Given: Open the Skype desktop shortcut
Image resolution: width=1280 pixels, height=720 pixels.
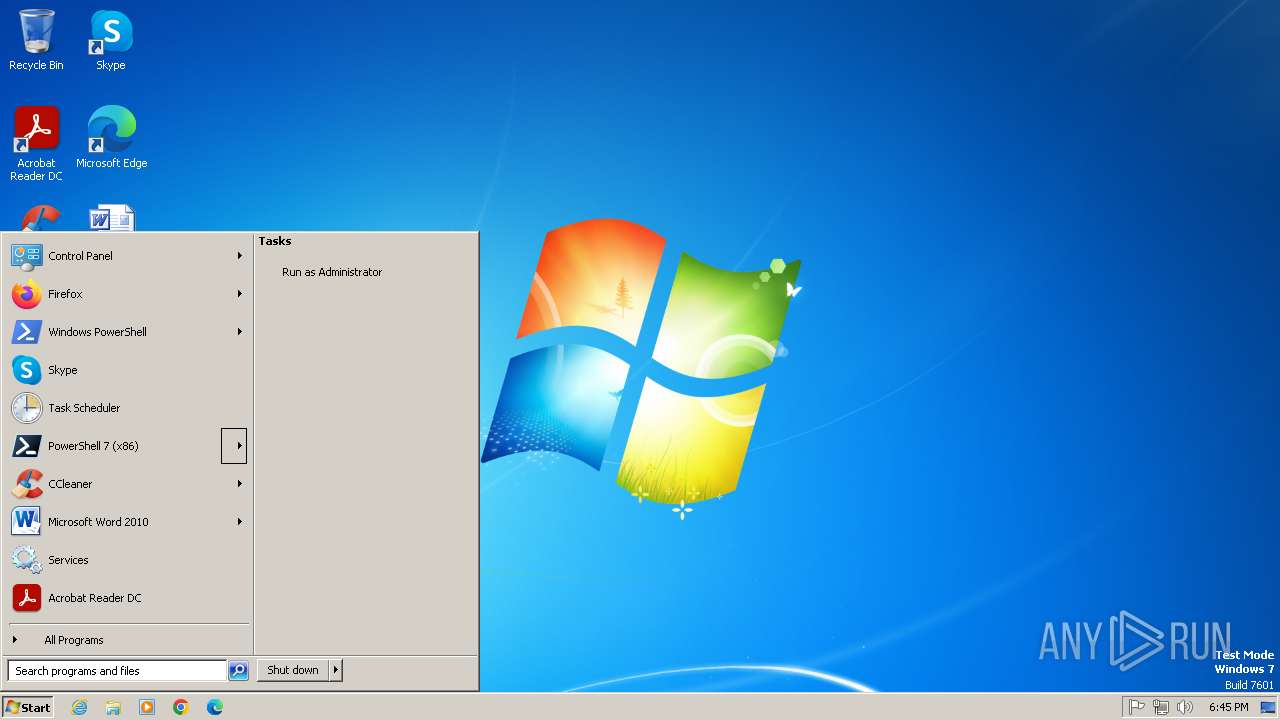Looking at the screenshot, I should (x=111, y=40).
